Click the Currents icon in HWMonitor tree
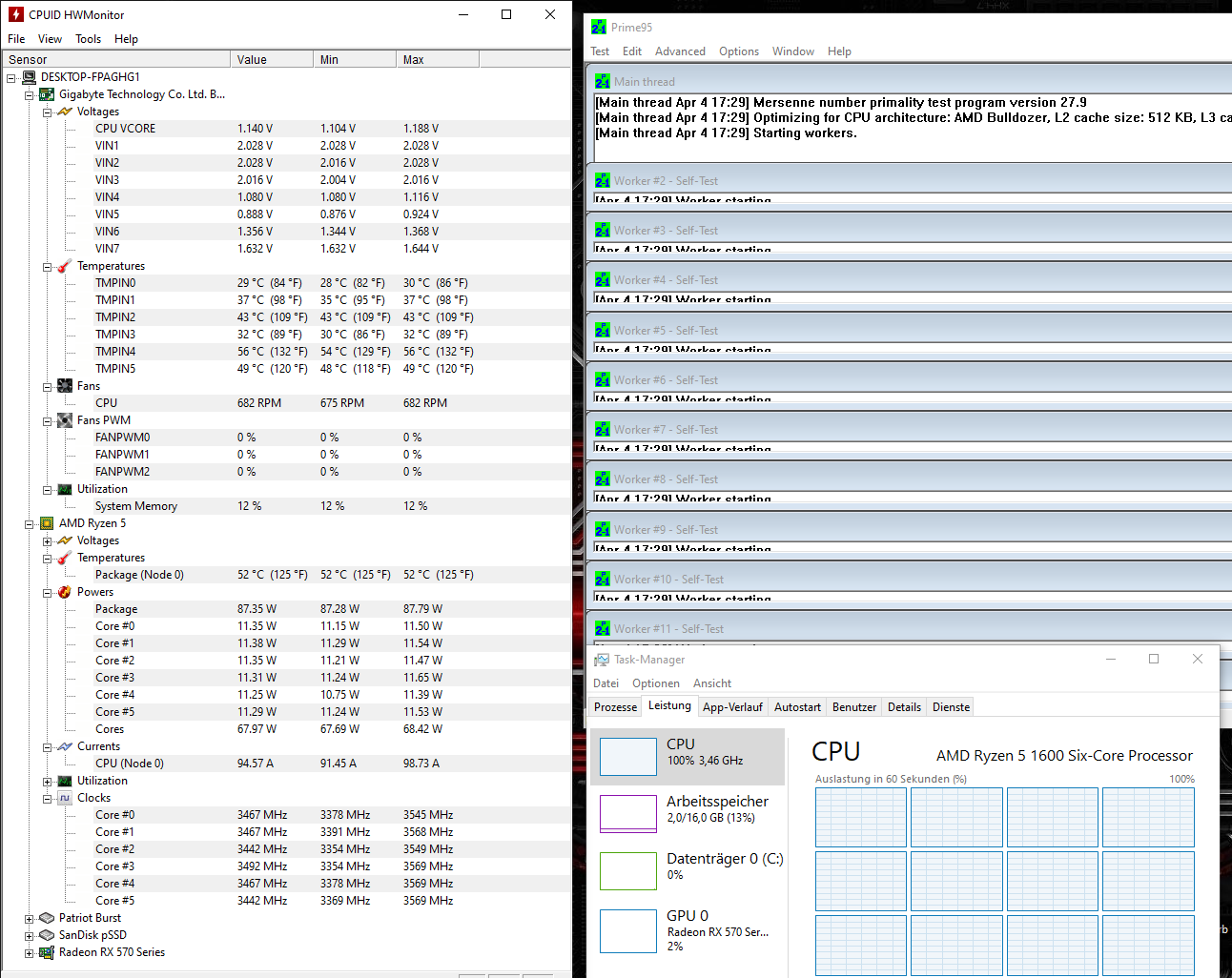The width and height of the screenshot is (1232, 978). click(64, 745)
